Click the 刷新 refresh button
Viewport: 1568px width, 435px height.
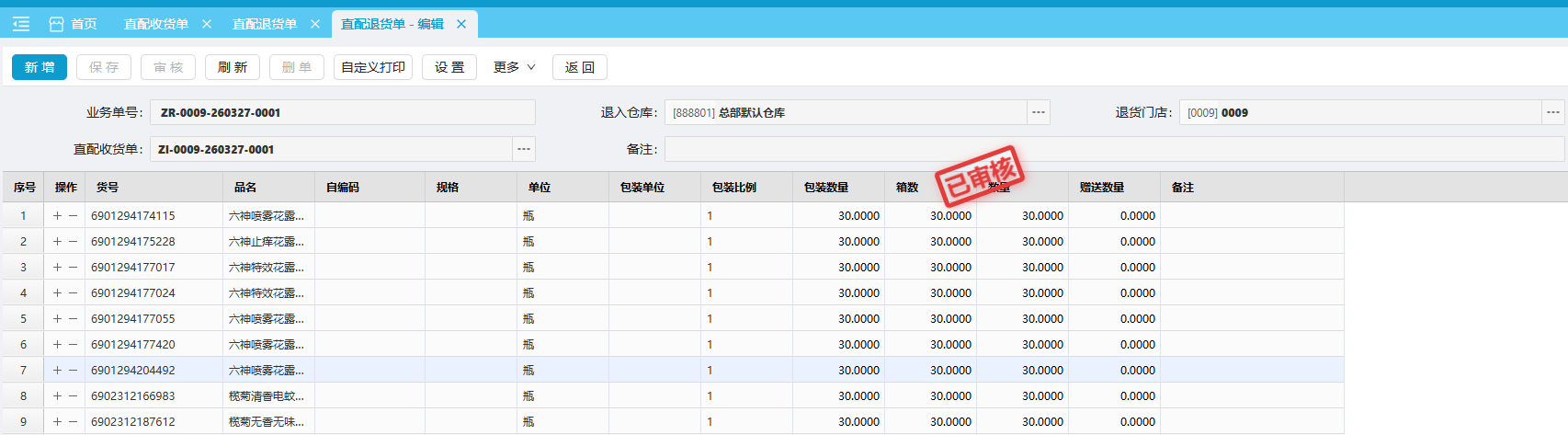233,67
